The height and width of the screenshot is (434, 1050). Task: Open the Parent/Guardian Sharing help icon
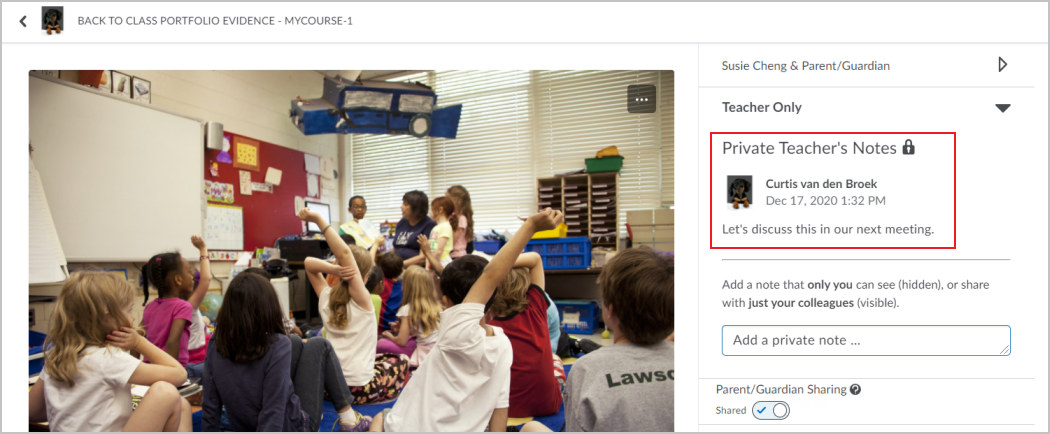(855, 389)
